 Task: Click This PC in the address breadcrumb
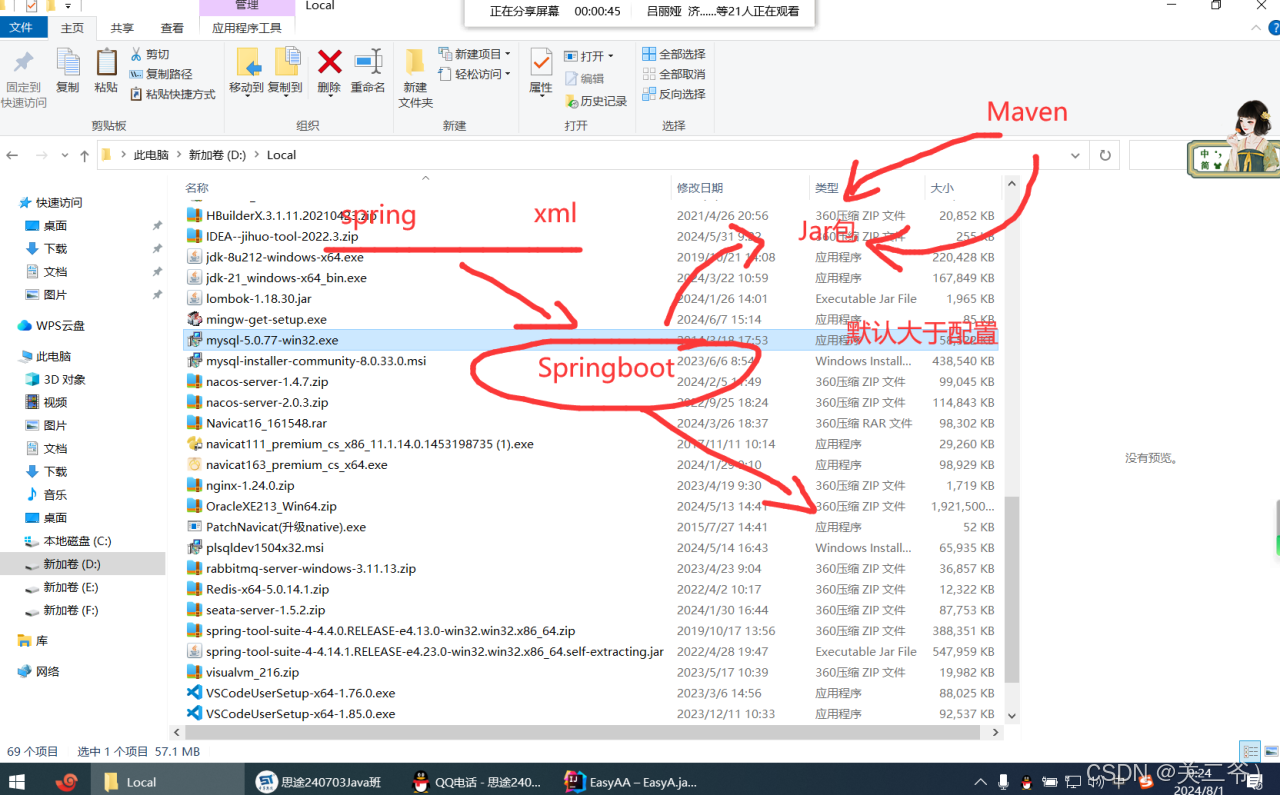click(x=151, y=155)
